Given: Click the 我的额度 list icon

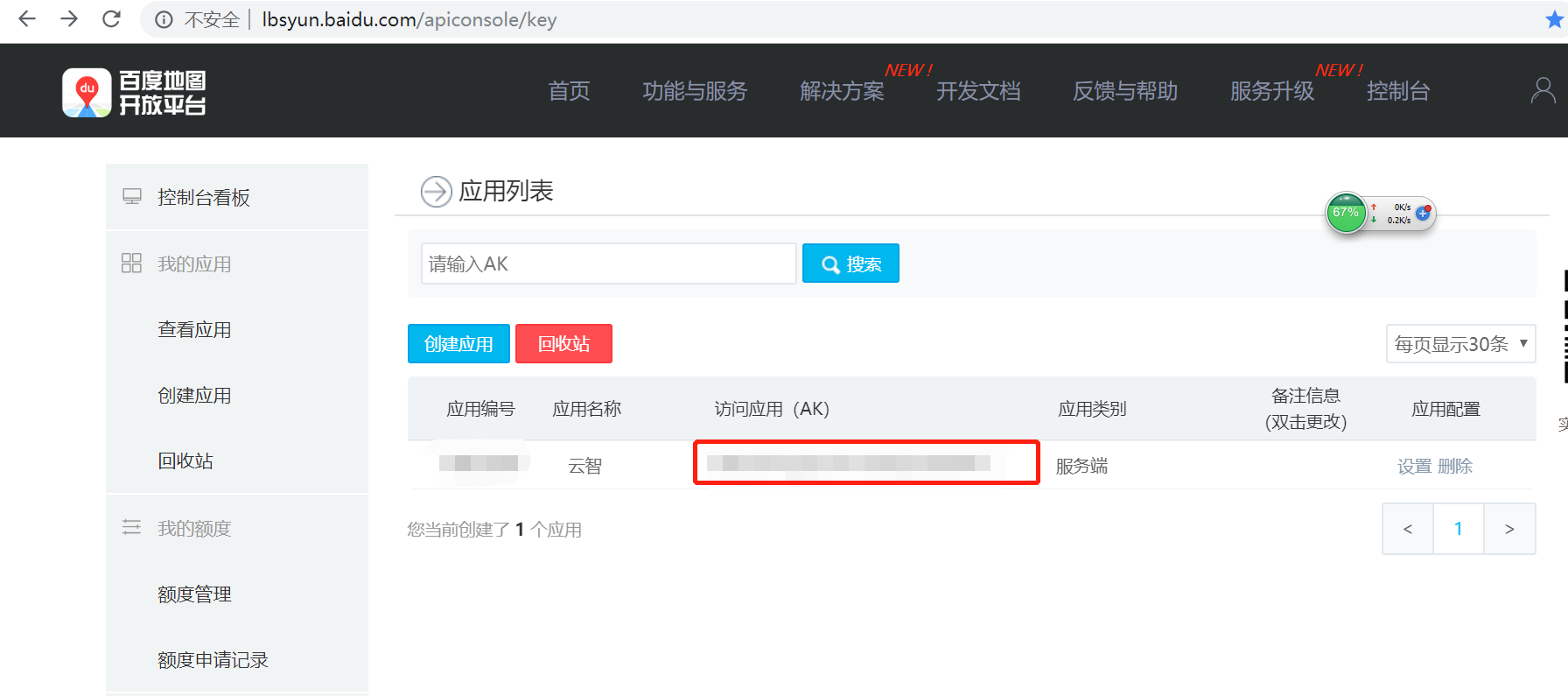Looking at the screenshot, I should click(131, 527).
